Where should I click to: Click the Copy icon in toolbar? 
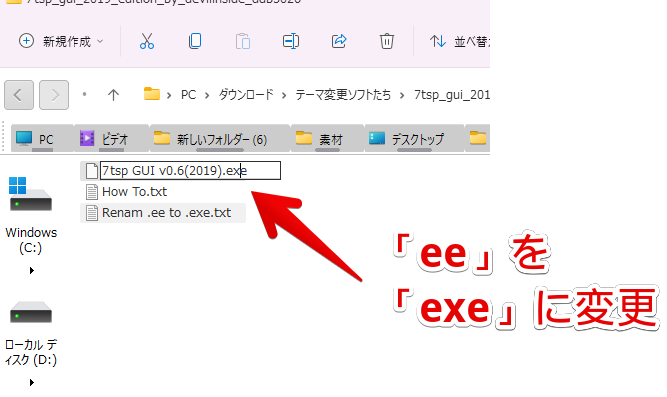coord(195,41)
